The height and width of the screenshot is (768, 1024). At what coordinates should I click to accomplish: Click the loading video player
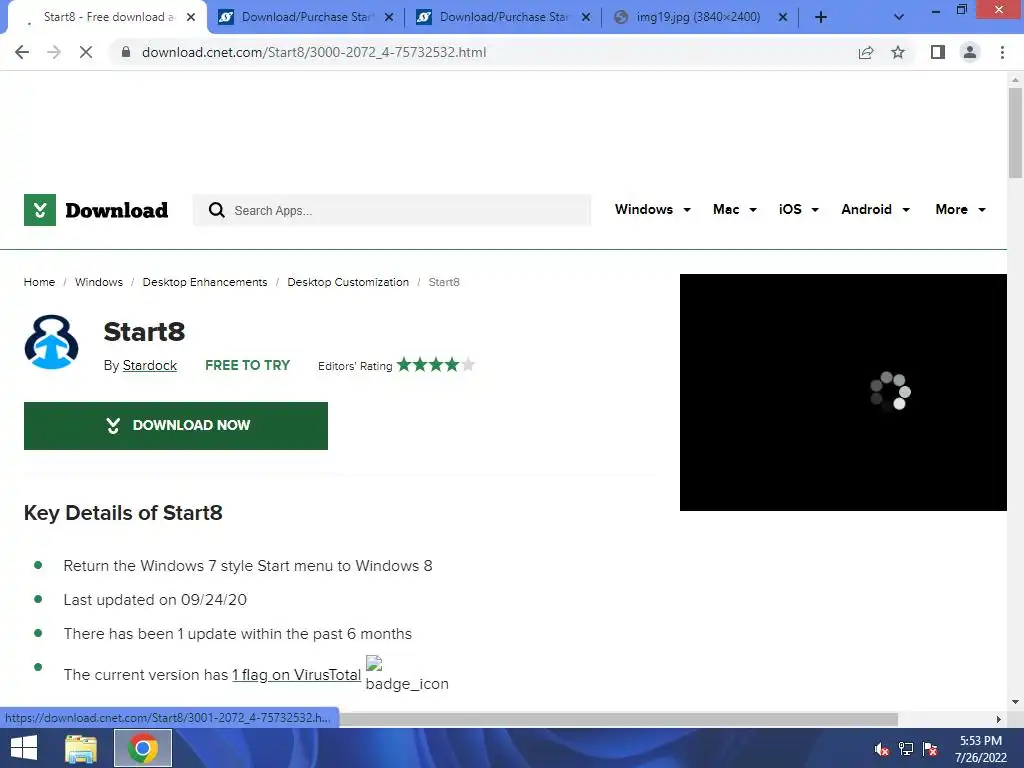click(843, 392)
